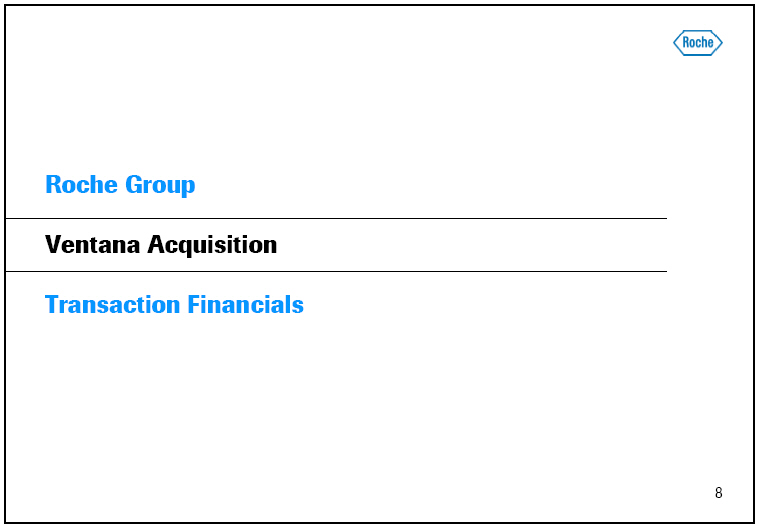This screenshot has height=527, width=759.
Task: Click the divider line below Ventana Acquisition
Action: [x=336, y=271]
